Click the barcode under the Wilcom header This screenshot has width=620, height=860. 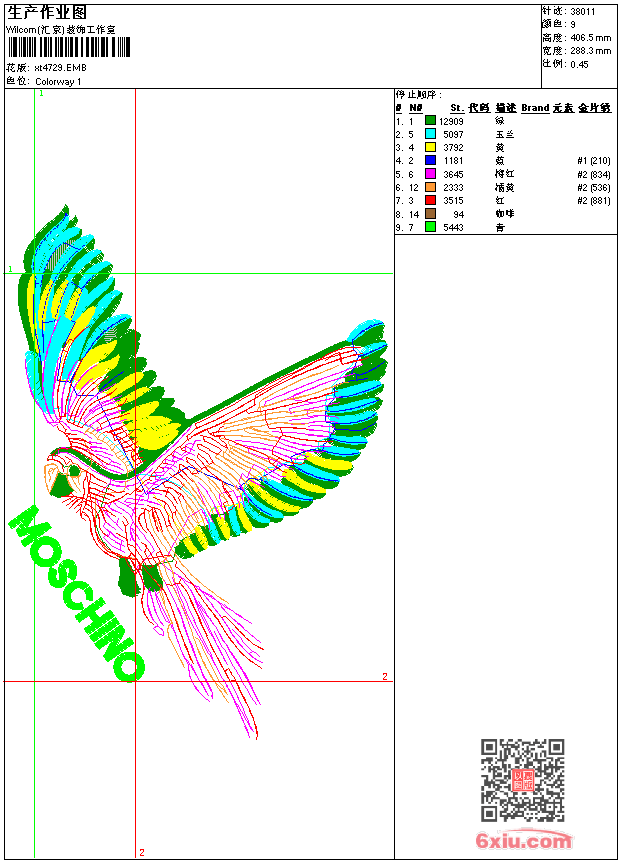coord(69,47)
